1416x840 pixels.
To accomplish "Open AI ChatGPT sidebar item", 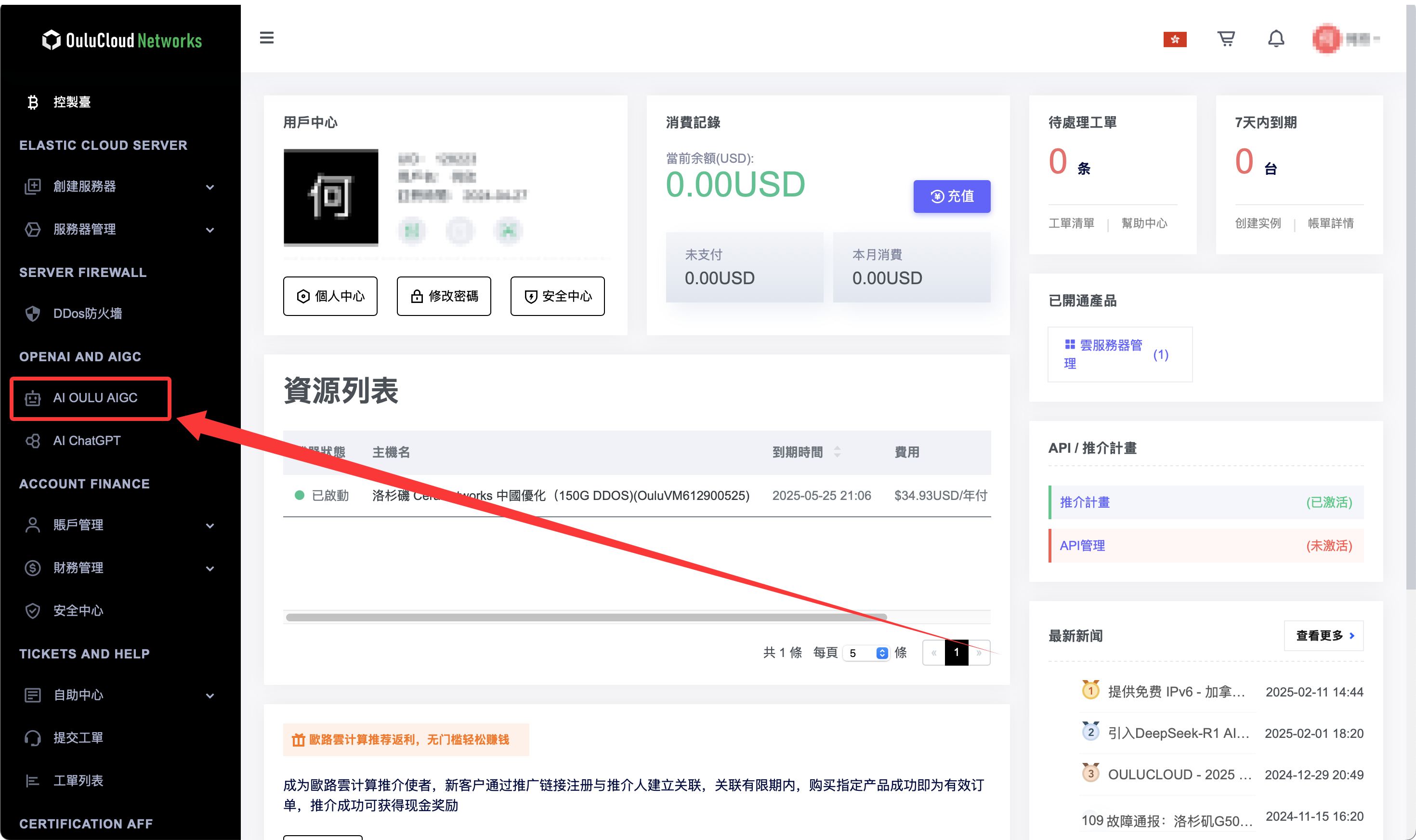I will point(87,441).
